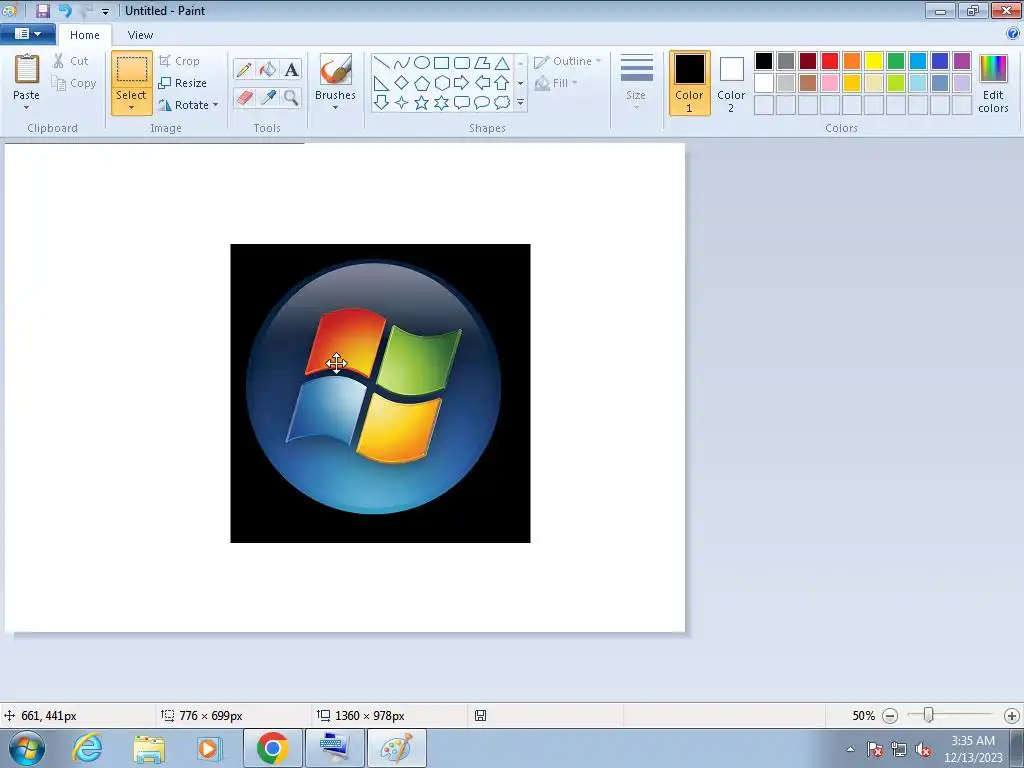
Task: Select the Pencil tool
Action: click(x=244, y=69)
